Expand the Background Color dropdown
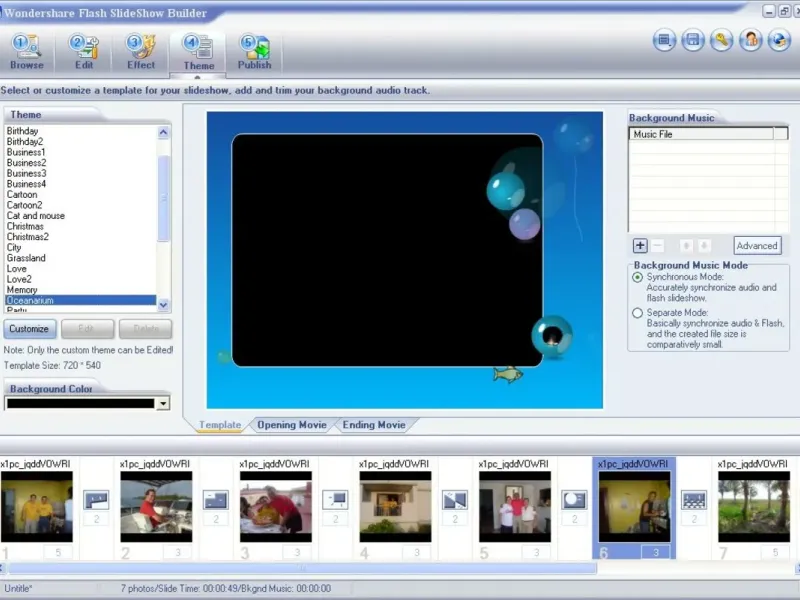This screenshot has width=800, height=600. point(163,404)
